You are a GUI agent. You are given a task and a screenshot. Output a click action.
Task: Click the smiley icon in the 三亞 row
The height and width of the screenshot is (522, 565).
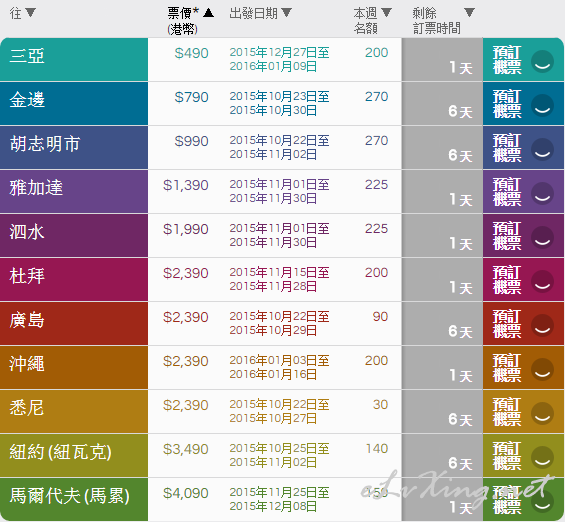542,62
